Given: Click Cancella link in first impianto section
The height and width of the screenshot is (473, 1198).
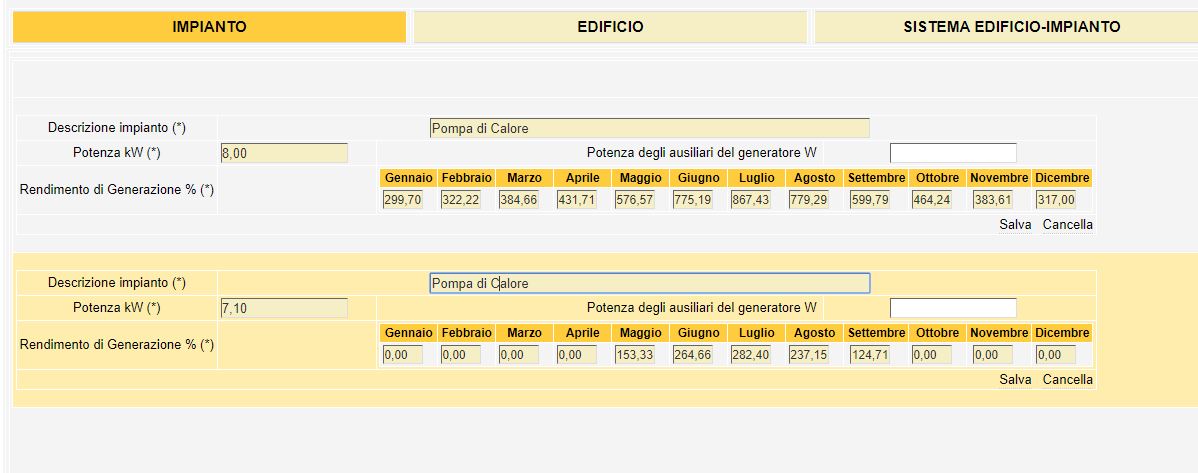Looking at the screenshot, I should point(1067,225).
